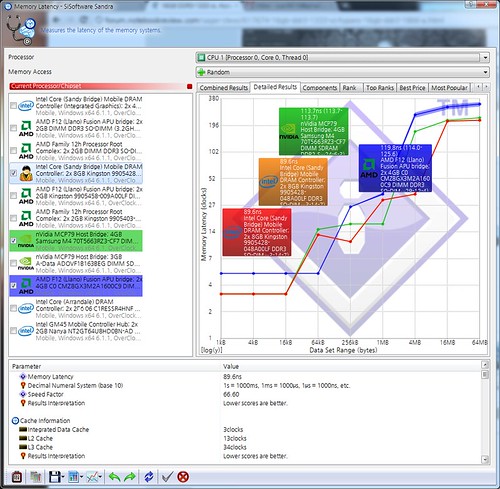This screenshot has width=500, height=489.
Task: Select the L3 Cache row
Action: pos(245,447)
